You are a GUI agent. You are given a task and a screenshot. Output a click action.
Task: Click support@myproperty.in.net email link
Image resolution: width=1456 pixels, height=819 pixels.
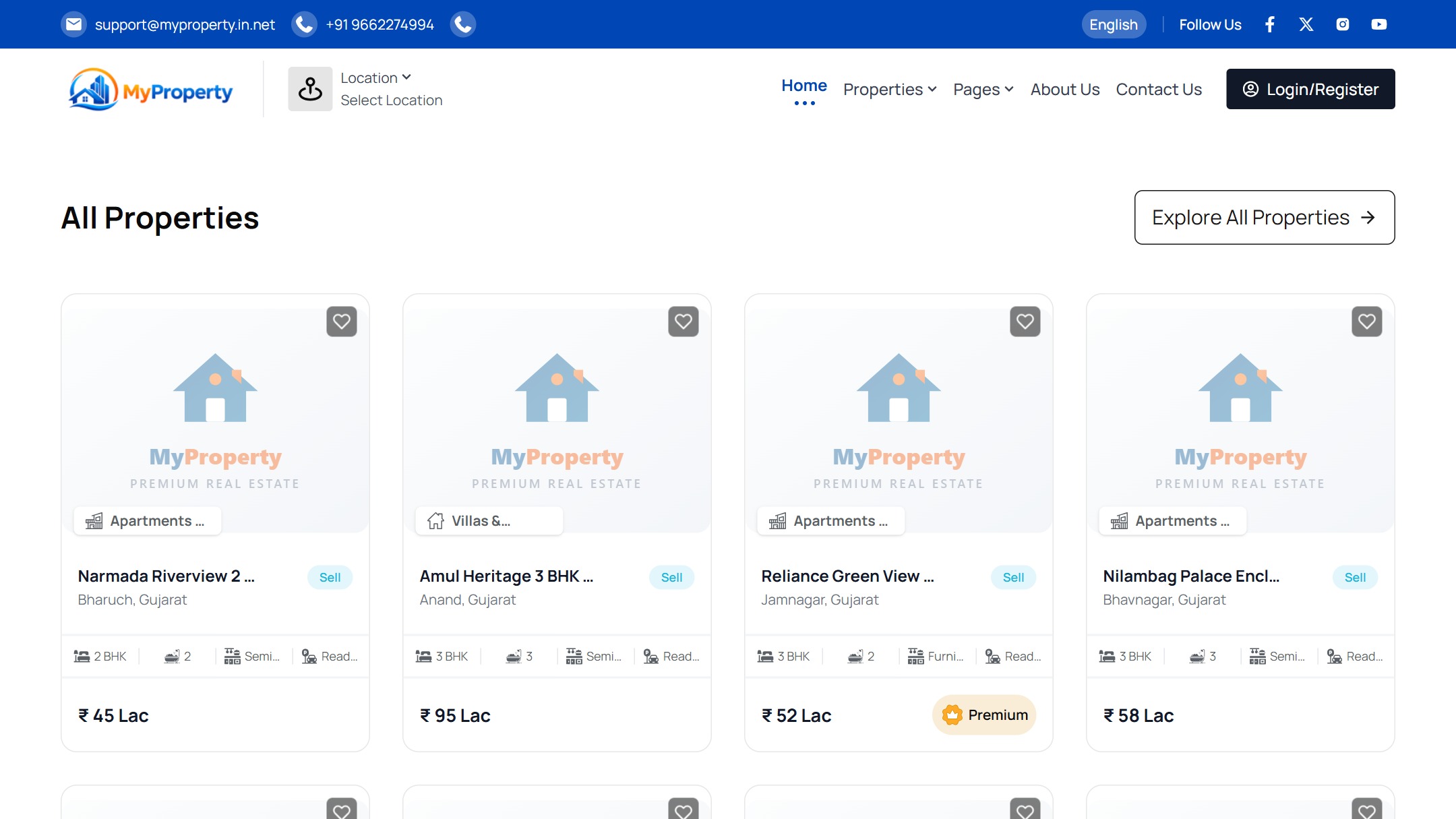(185, 25)
